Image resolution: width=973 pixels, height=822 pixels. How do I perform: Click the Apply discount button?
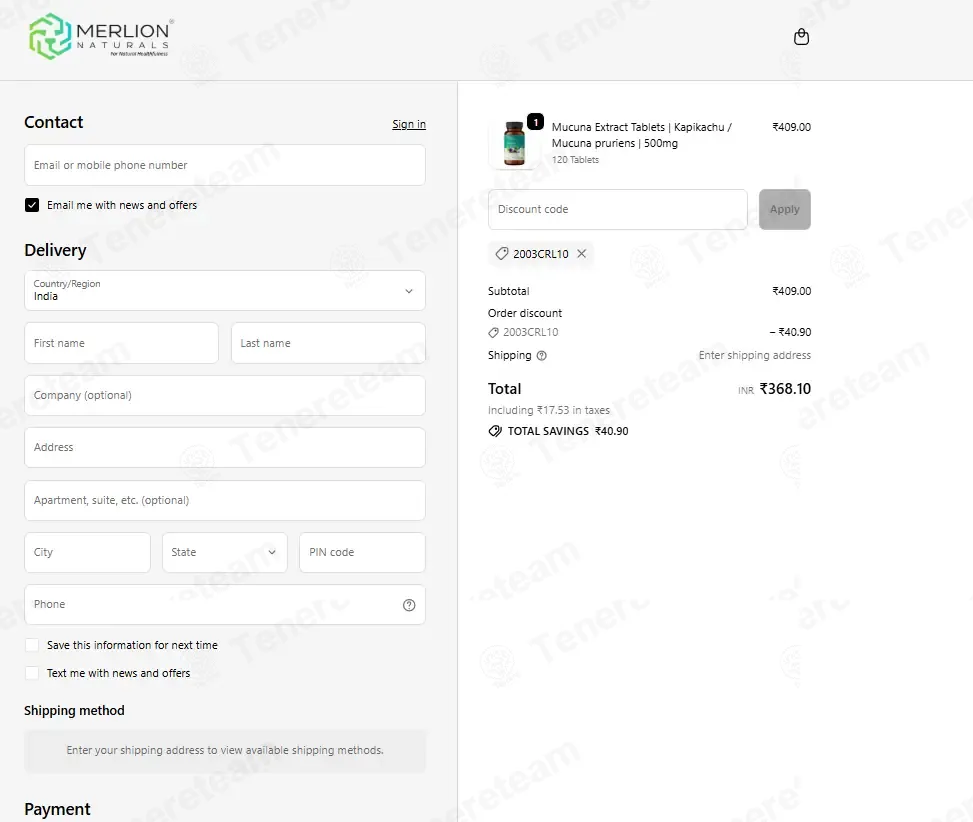(784, 209)
